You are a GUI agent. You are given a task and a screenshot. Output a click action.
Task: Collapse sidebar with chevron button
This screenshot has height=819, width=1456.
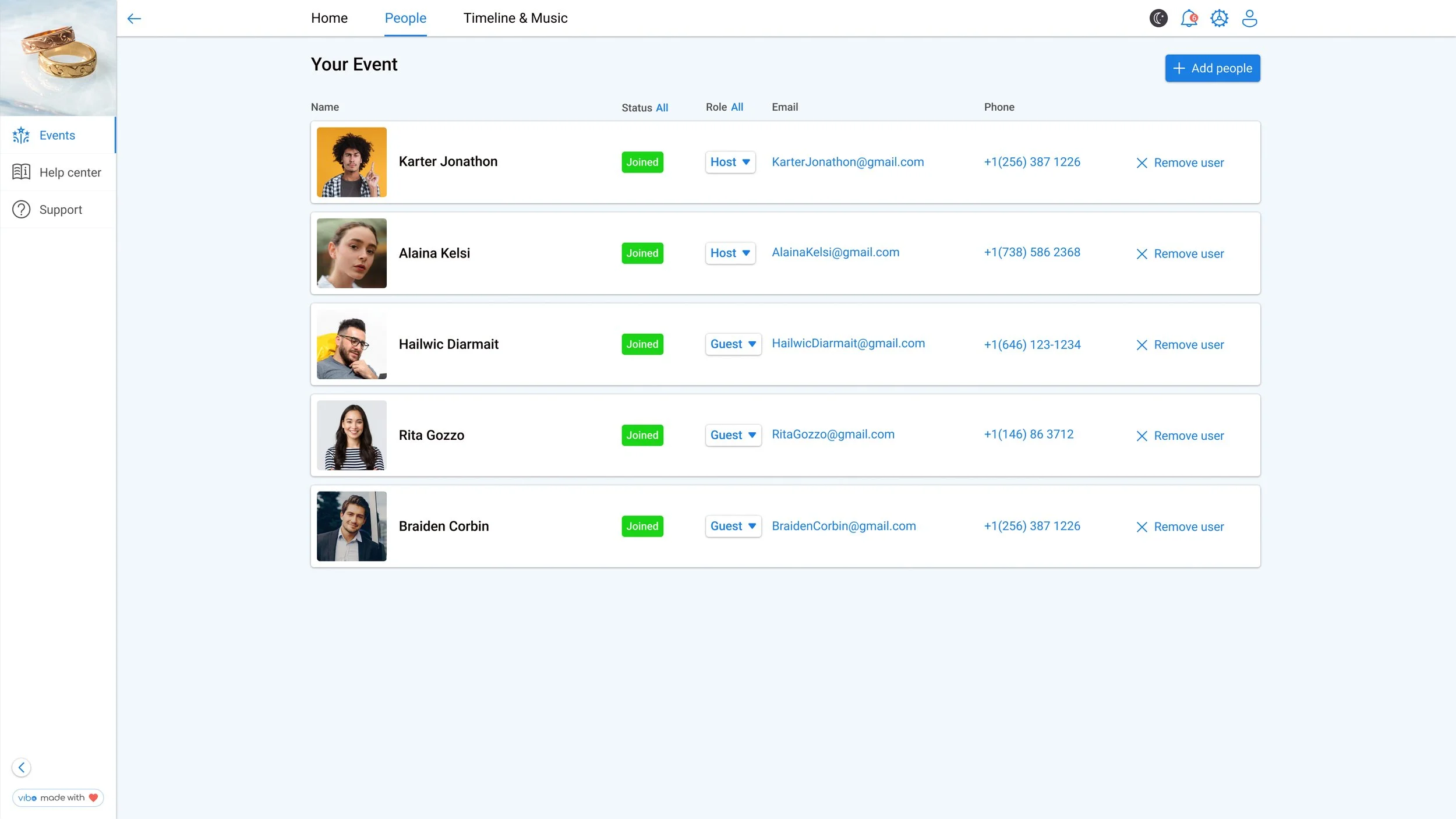tap(22, 767)
